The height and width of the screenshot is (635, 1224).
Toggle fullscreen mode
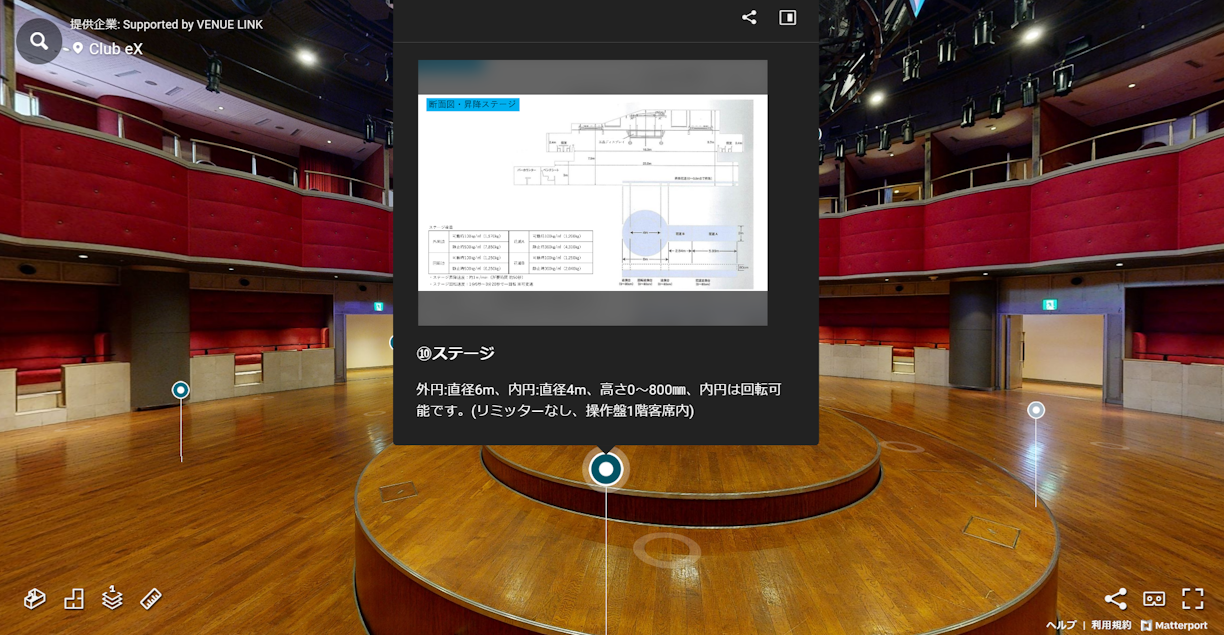(x=1193, y=599)
